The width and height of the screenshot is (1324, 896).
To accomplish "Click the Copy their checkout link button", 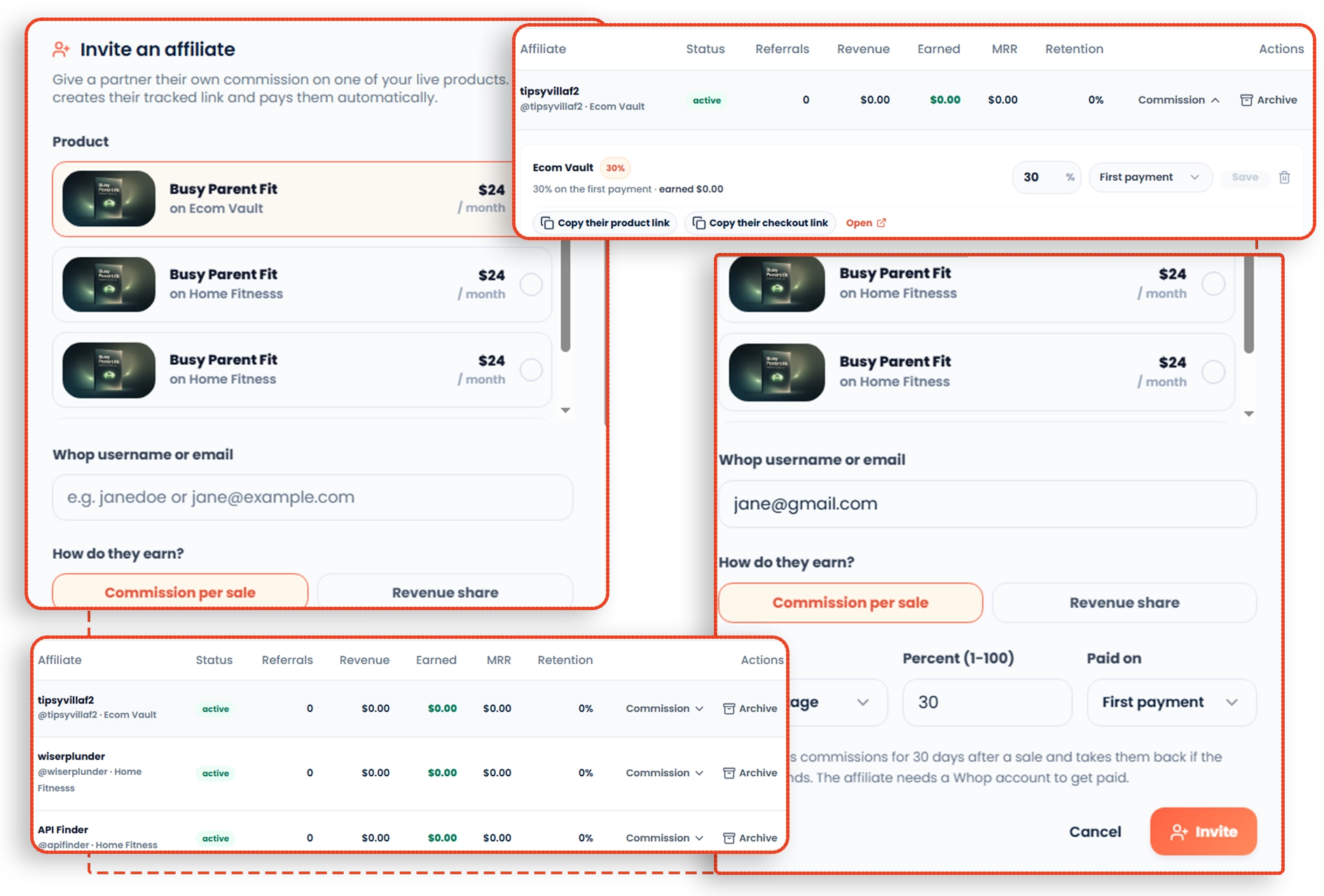I will 760,223.
